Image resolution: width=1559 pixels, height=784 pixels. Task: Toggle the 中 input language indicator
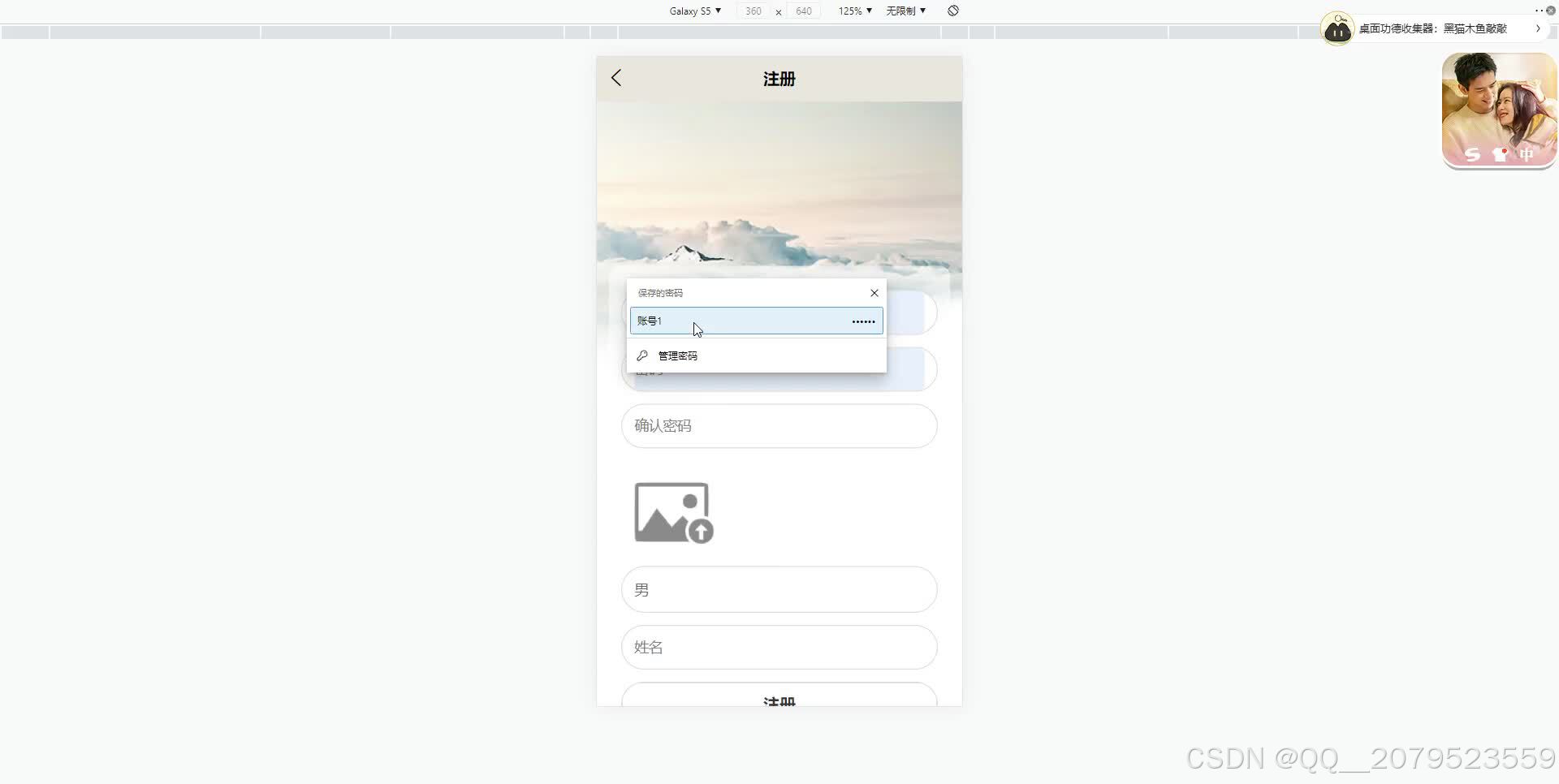click(x=1527, y=154)
